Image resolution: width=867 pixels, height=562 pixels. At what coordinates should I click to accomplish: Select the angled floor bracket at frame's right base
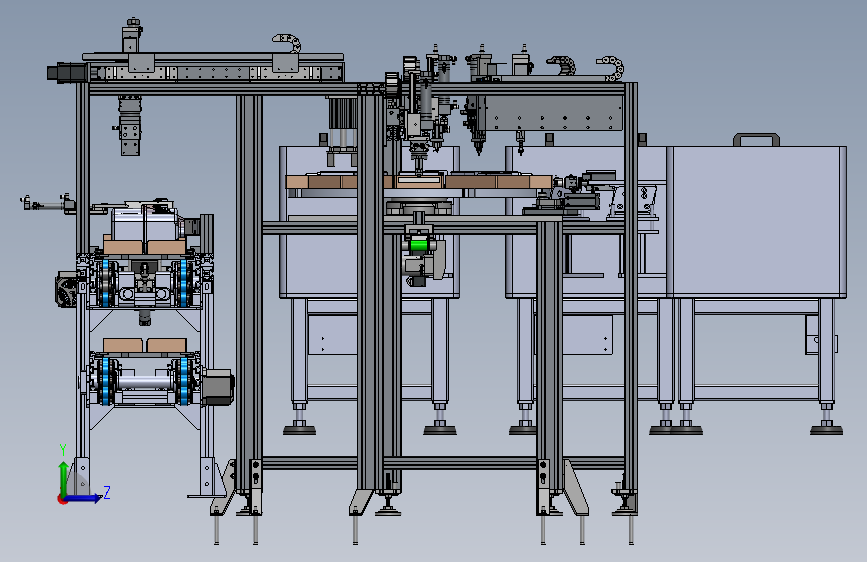click(576, 488)
